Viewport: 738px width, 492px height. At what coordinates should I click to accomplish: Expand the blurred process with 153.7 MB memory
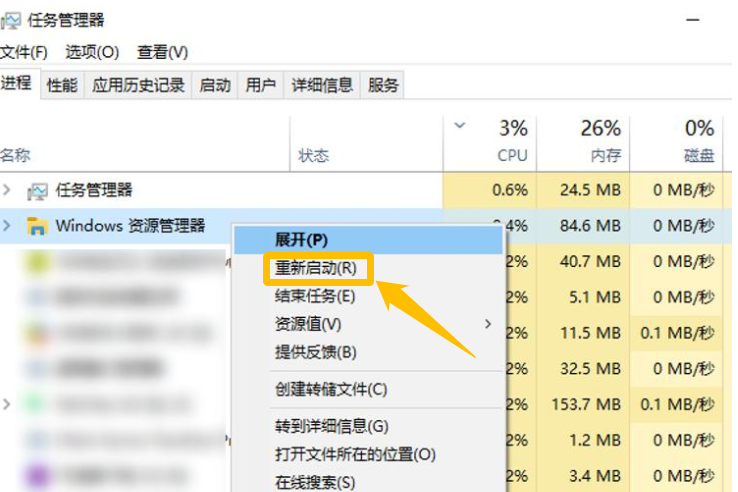[7, 404]
